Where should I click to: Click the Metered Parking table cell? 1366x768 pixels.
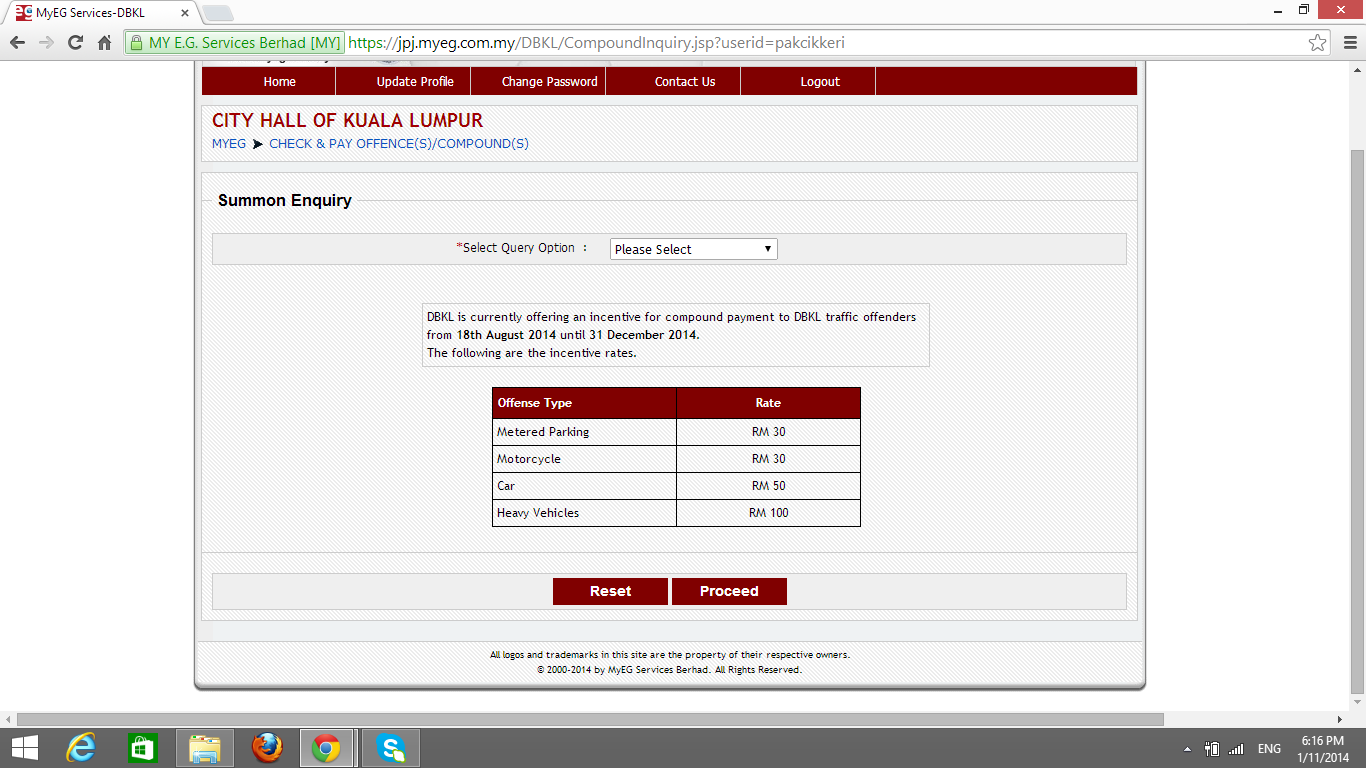(x=584, y=432)
